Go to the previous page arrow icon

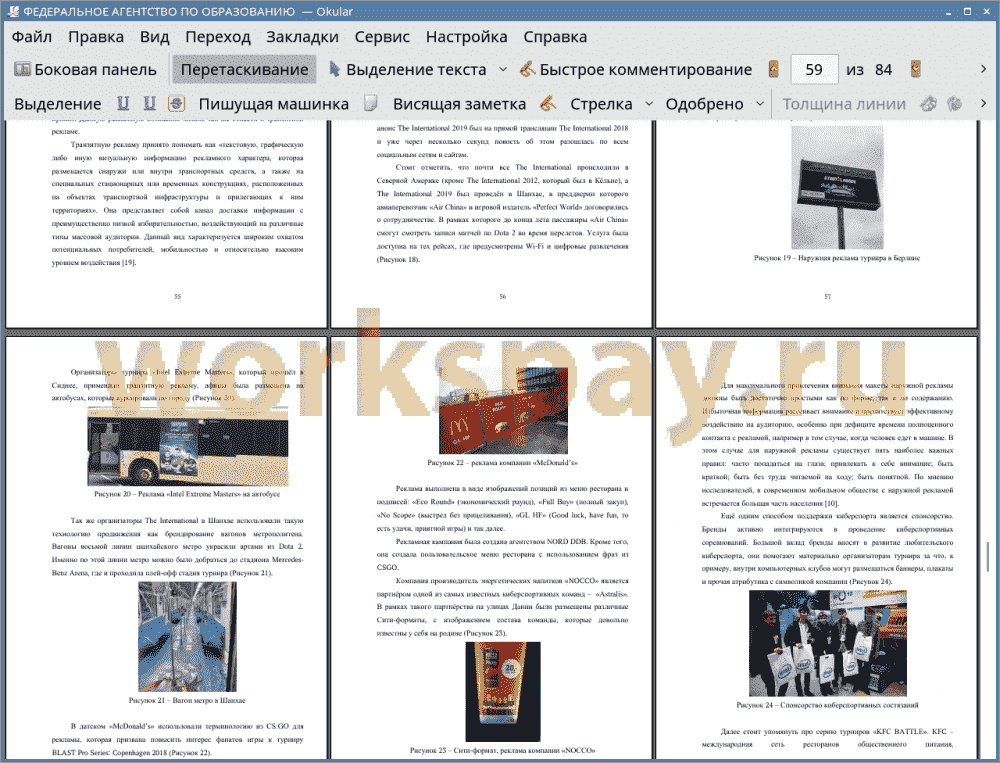point(774,69)
